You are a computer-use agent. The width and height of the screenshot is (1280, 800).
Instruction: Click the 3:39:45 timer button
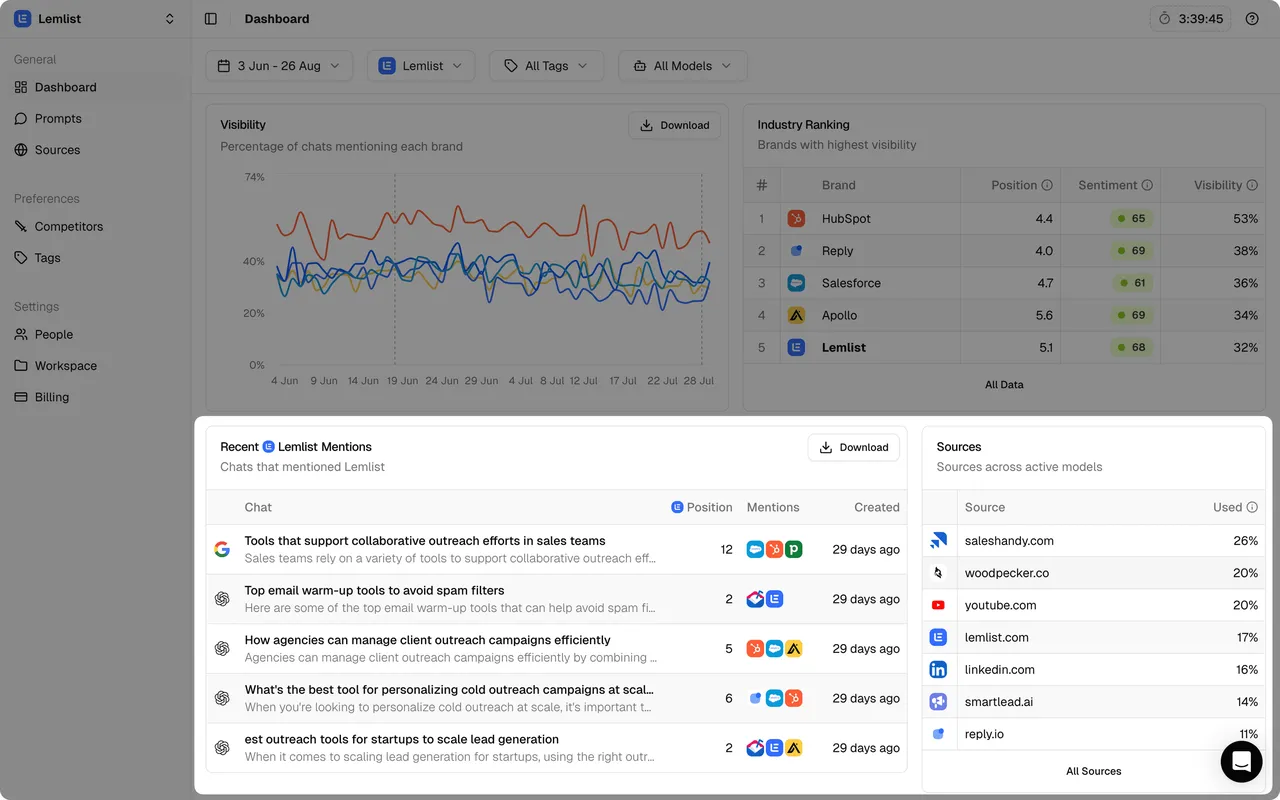click(1190, 19)
